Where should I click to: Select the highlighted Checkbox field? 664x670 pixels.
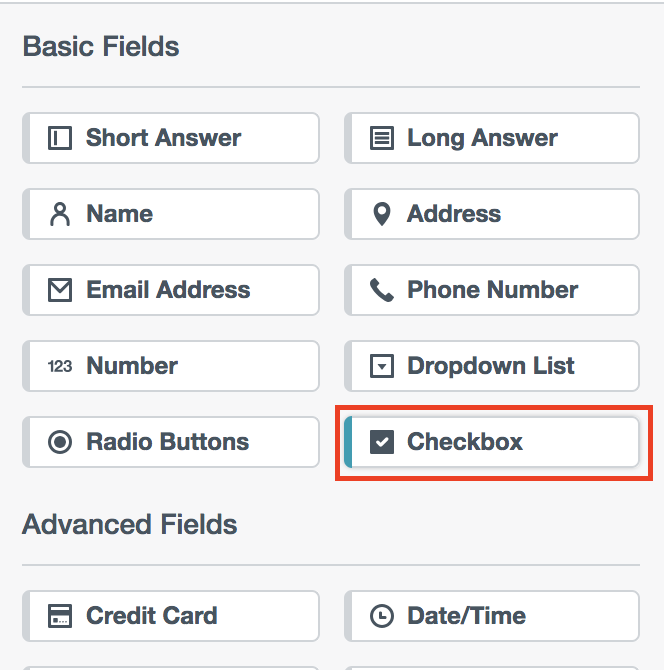click(x=492, y=442)
